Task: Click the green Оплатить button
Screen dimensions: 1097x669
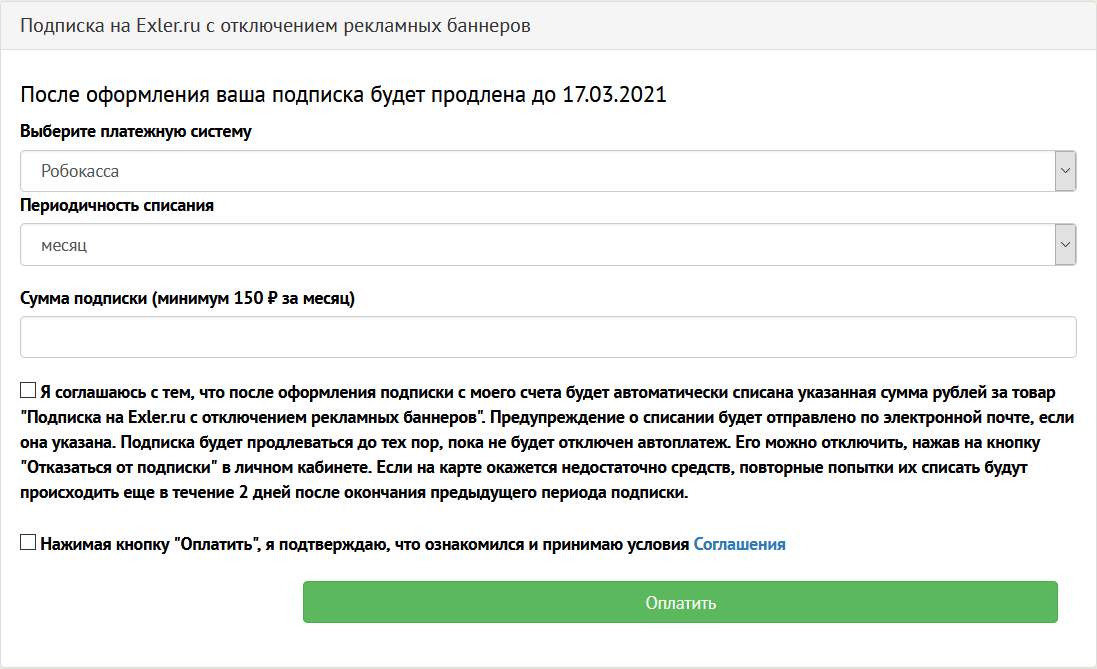Action: (x=680, y=602)
